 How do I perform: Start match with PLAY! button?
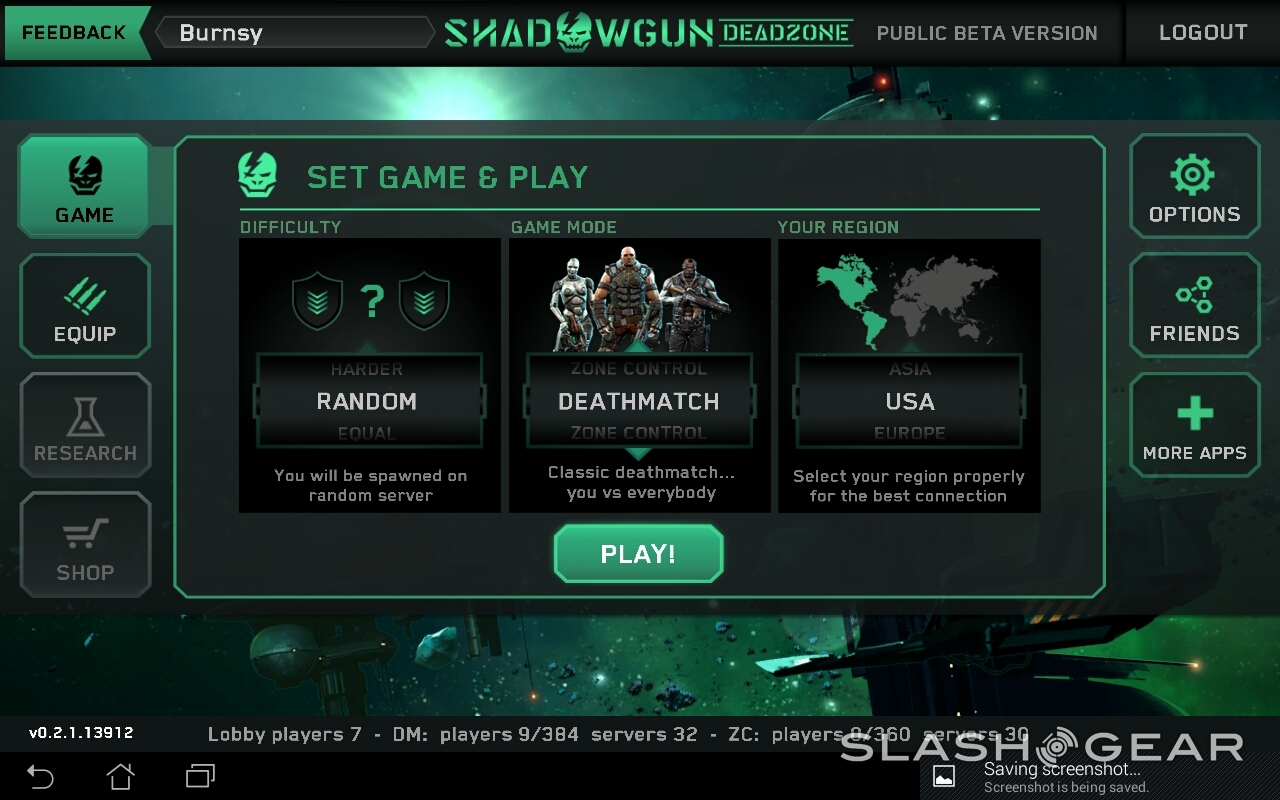click(x=638, y=553)
